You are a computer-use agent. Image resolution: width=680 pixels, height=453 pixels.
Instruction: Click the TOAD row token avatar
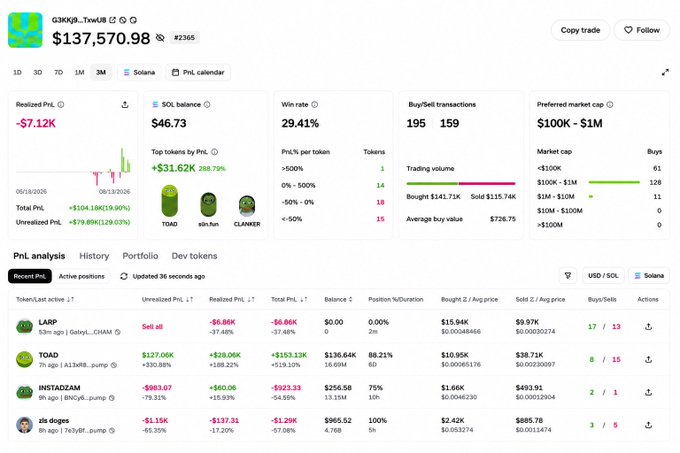pyautogui.click(x=25, y=359)
